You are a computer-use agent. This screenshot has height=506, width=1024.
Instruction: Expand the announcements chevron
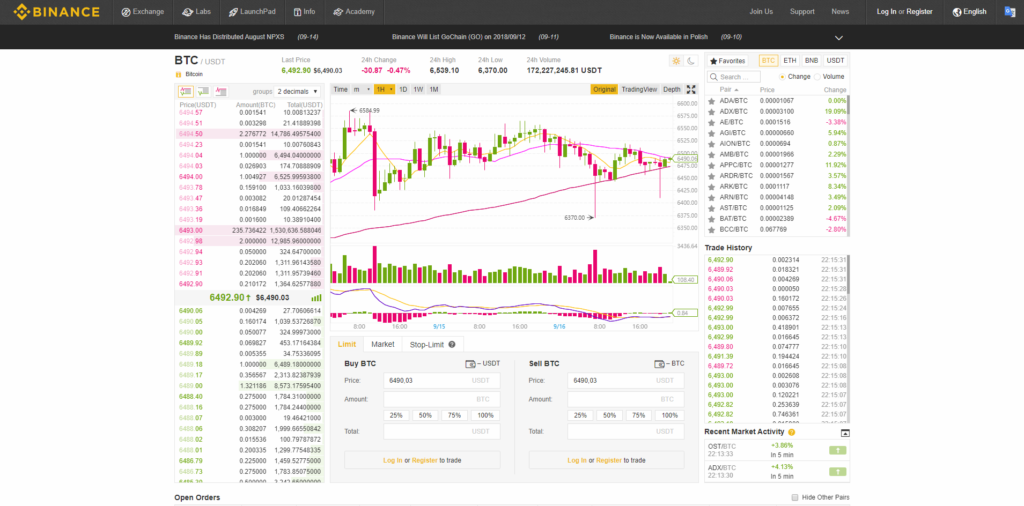coord(839,38)
